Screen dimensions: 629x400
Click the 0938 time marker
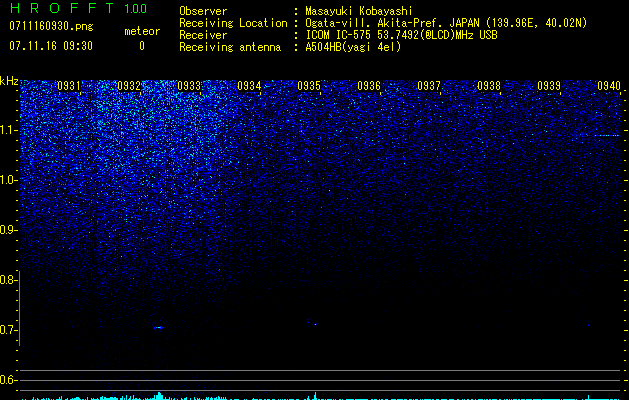(489, 86)
